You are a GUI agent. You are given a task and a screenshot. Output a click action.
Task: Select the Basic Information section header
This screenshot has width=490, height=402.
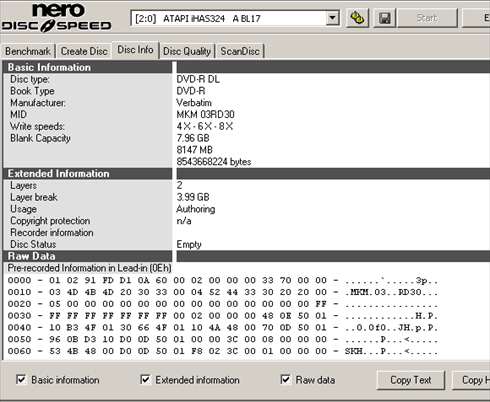[87, 67]
